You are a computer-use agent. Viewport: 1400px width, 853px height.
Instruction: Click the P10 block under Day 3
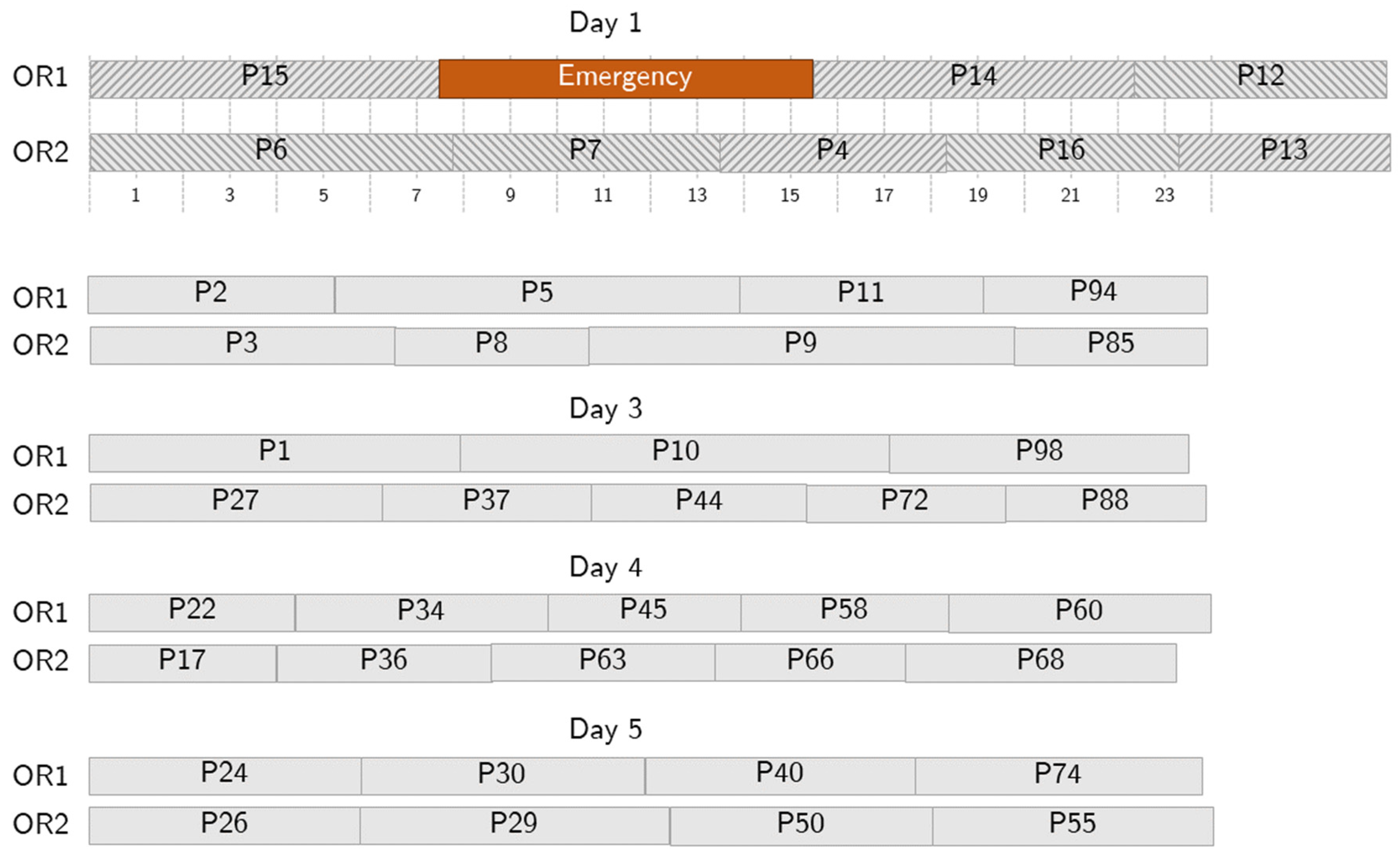675,452
